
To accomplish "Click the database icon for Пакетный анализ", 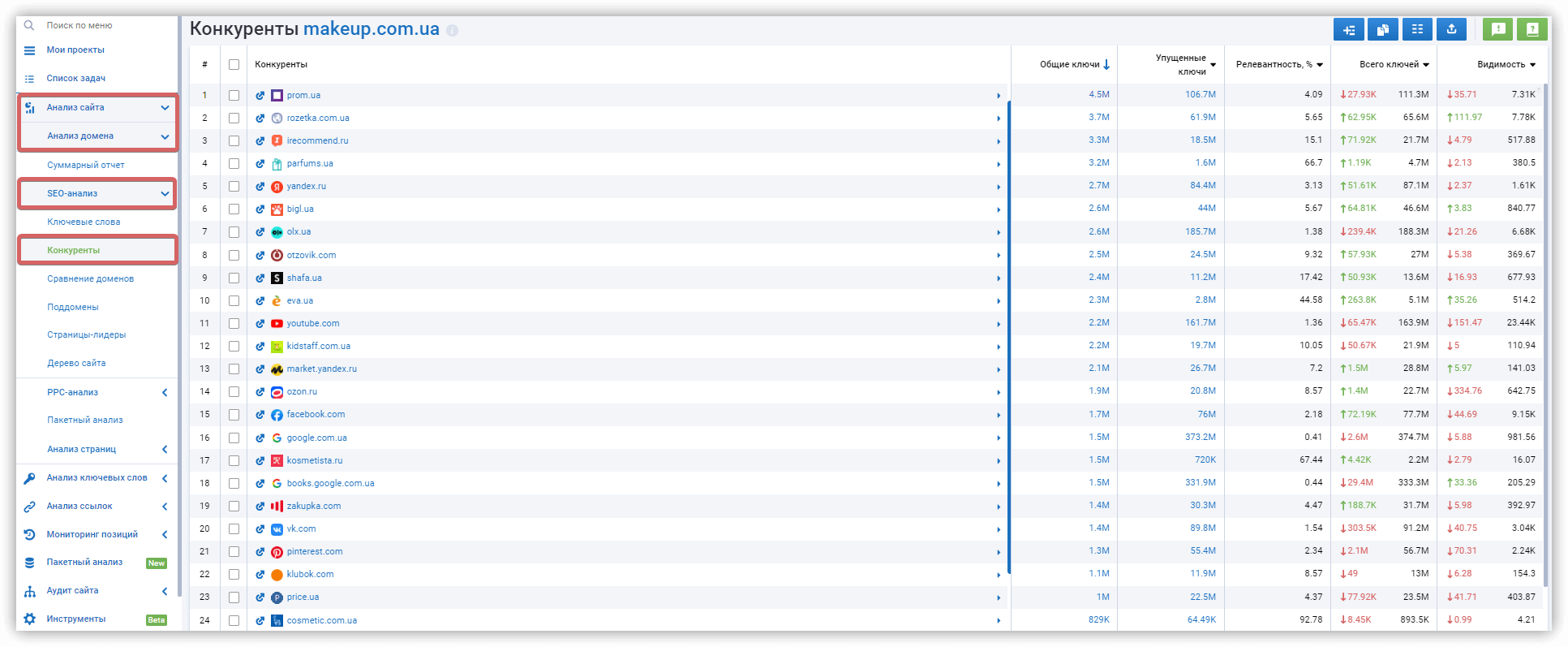I will click(29, 563).
